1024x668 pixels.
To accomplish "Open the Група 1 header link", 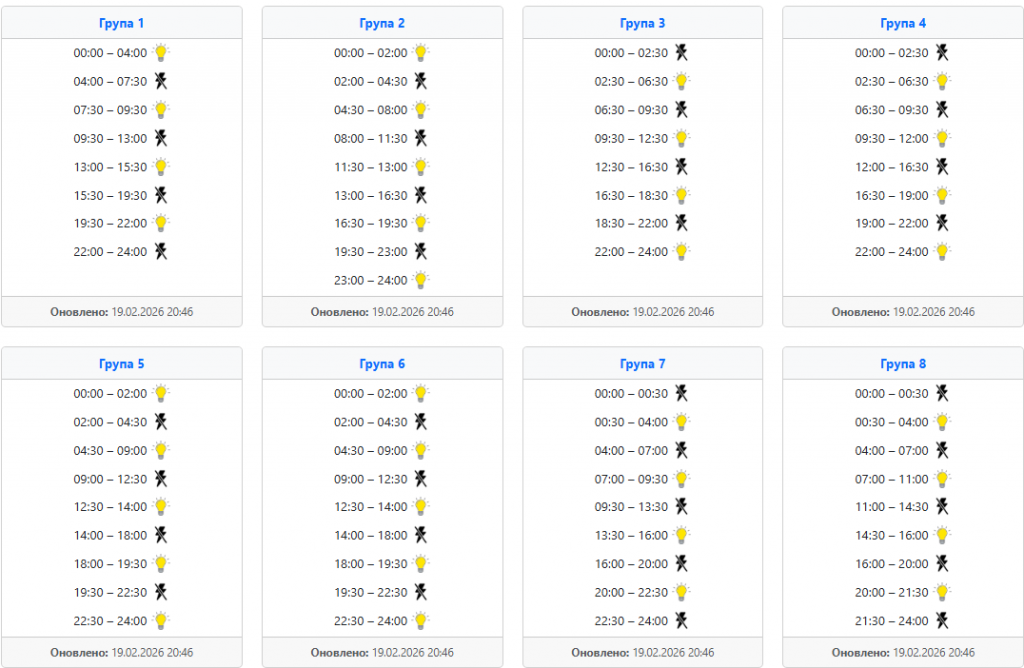I will (122, 23).
